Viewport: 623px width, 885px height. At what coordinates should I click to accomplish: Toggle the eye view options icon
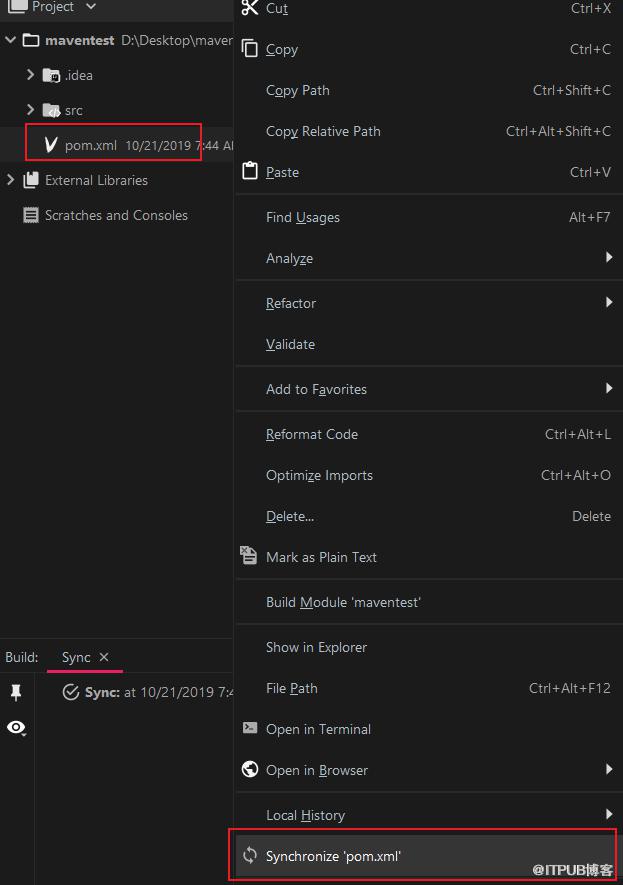(16, 728)
